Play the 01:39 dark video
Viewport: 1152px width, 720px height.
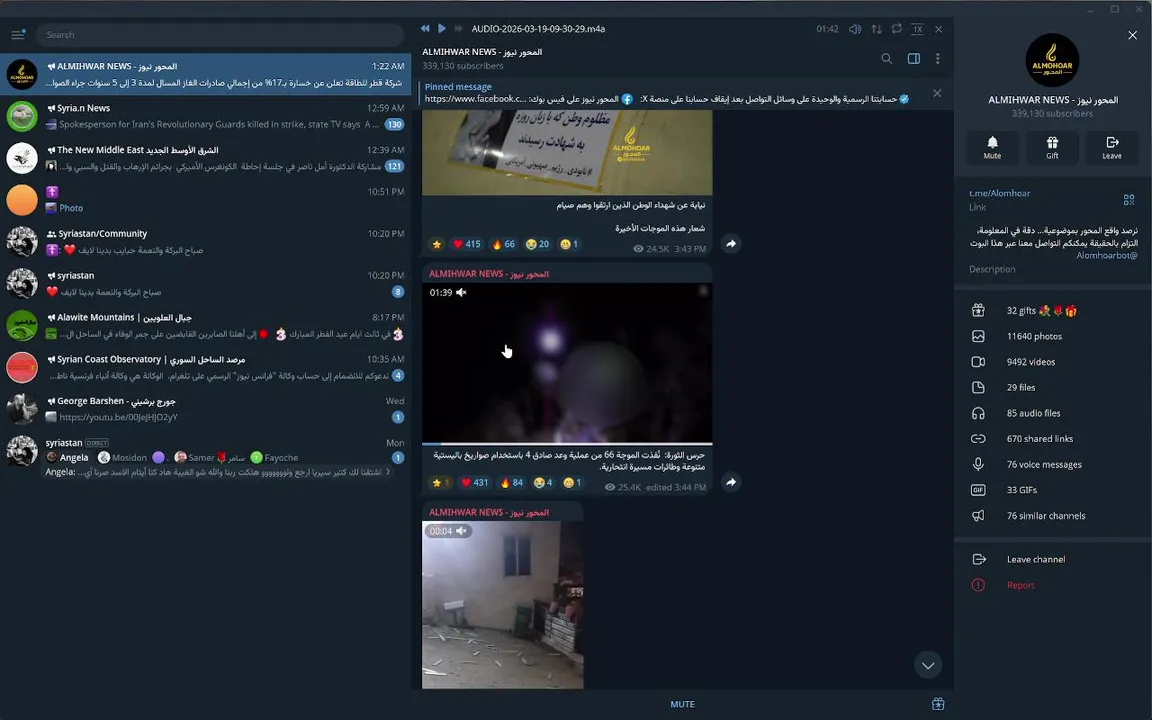(566, 364)
